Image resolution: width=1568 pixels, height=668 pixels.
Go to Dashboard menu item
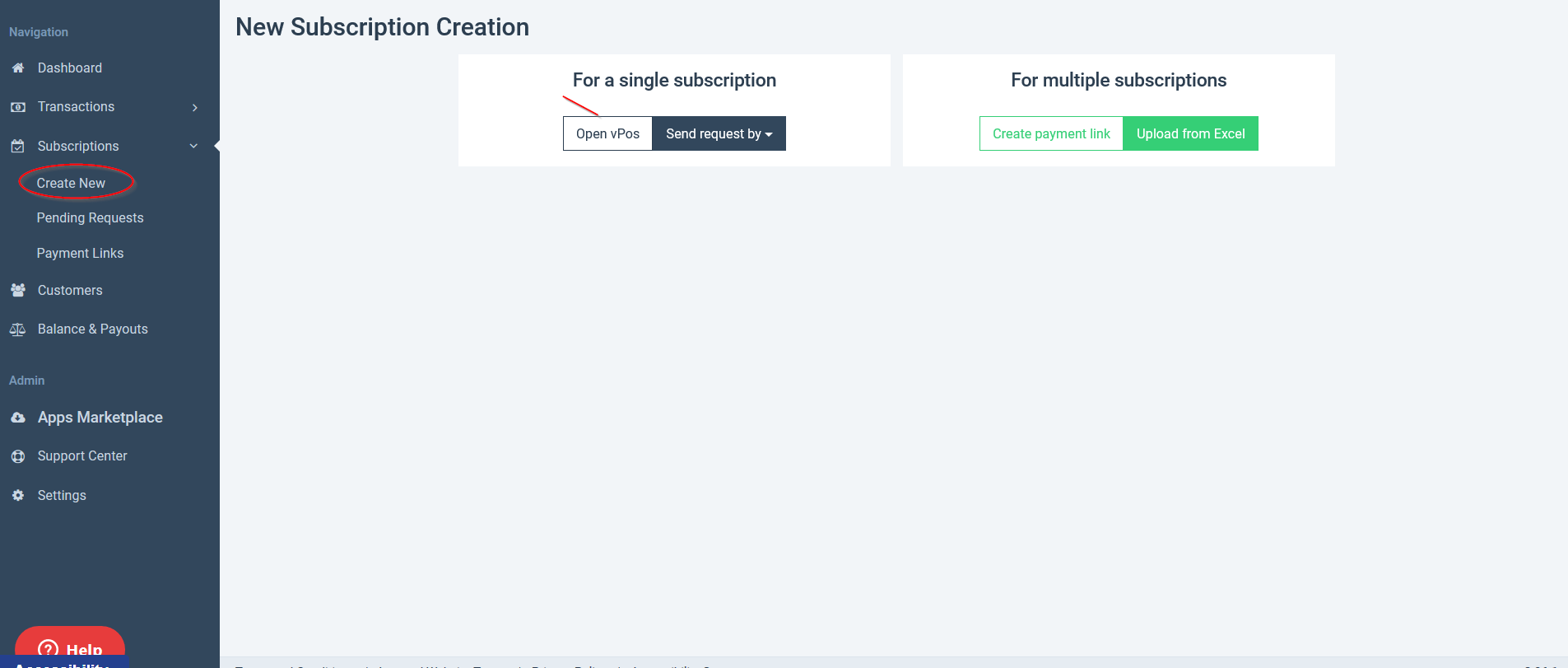70,68
